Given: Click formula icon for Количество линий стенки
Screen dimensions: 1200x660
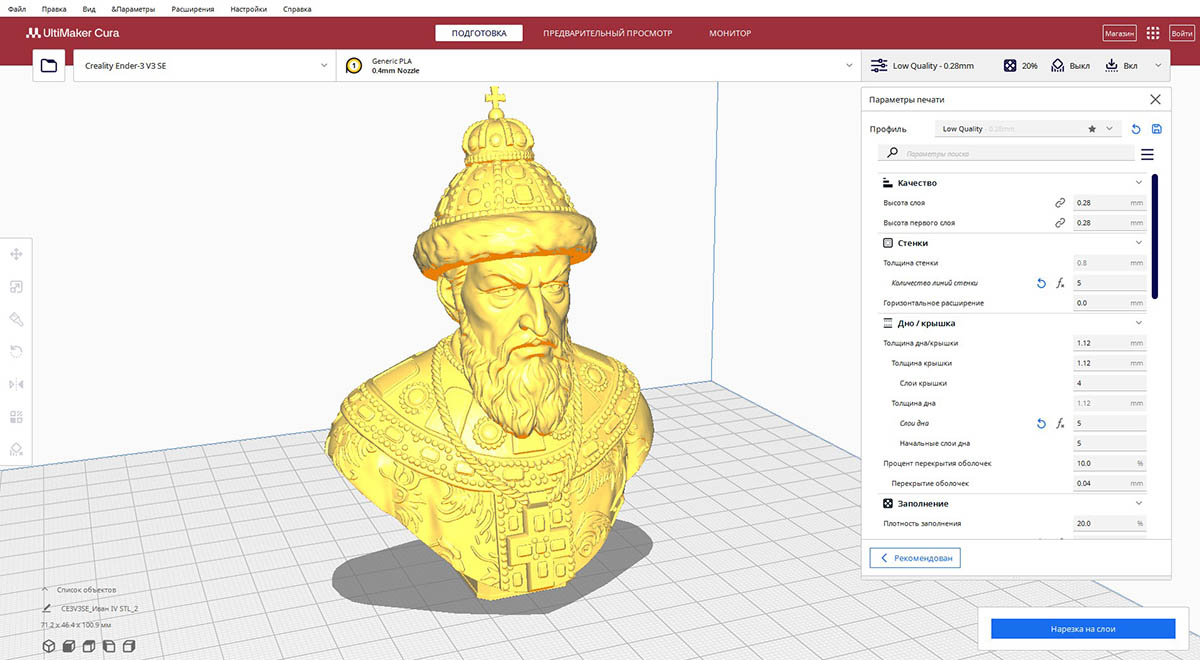Looking at the screenshot, I should coord(1060,283).
